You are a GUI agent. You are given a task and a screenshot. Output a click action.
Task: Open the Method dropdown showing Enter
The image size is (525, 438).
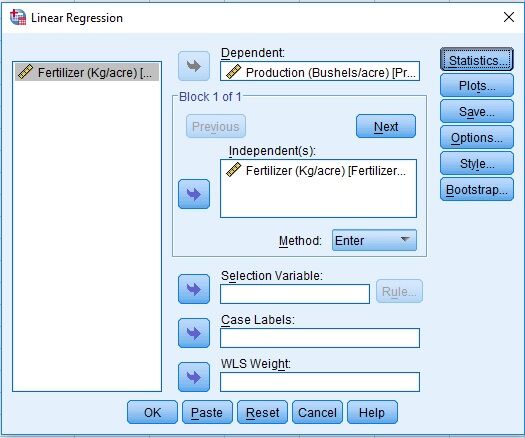[374, 240]
